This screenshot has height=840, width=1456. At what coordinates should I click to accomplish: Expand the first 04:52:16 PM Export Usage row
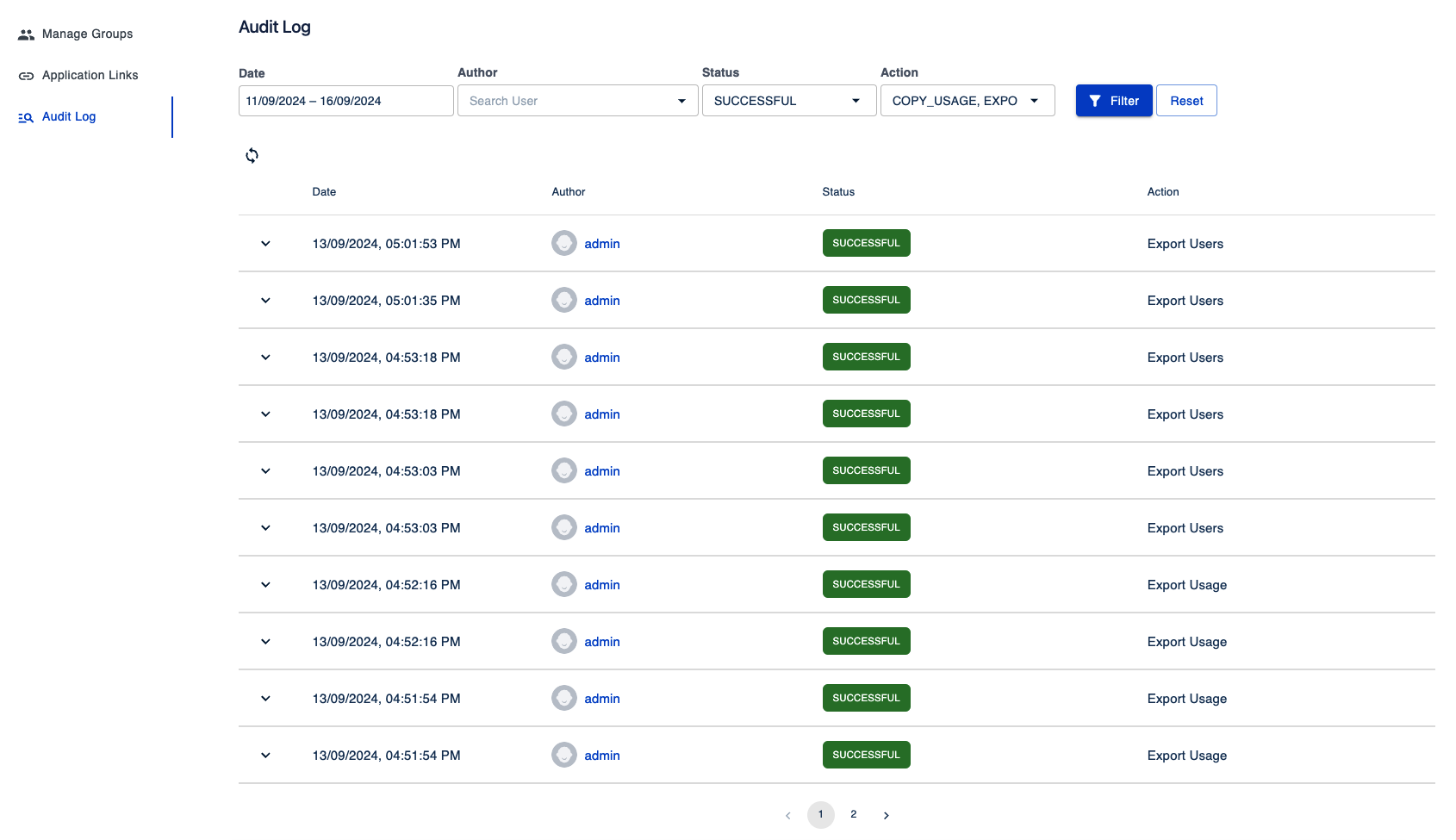(265, 585)
